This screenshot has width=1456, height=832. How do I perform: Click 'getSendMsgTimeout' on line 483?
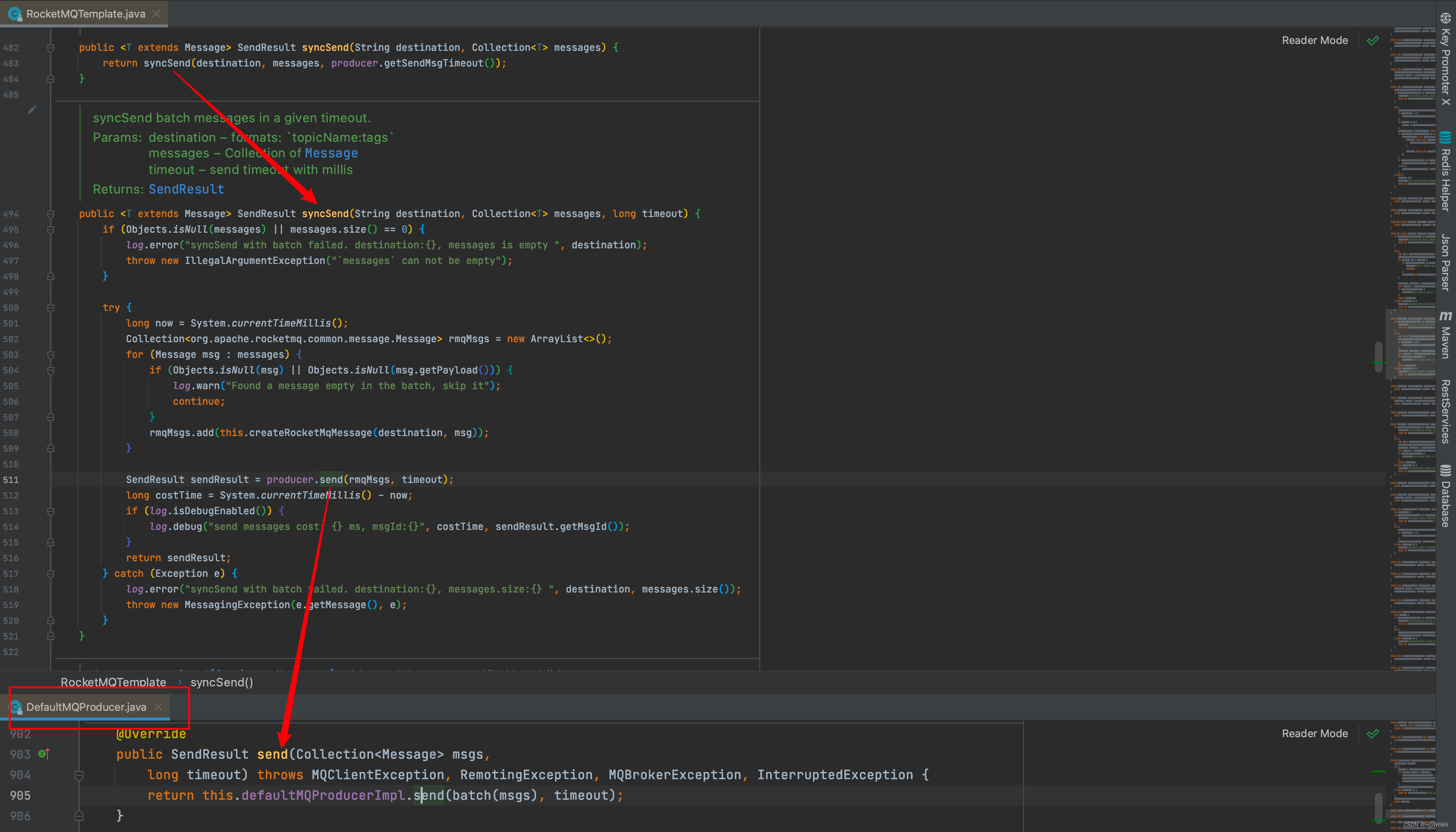coord(433,64)
